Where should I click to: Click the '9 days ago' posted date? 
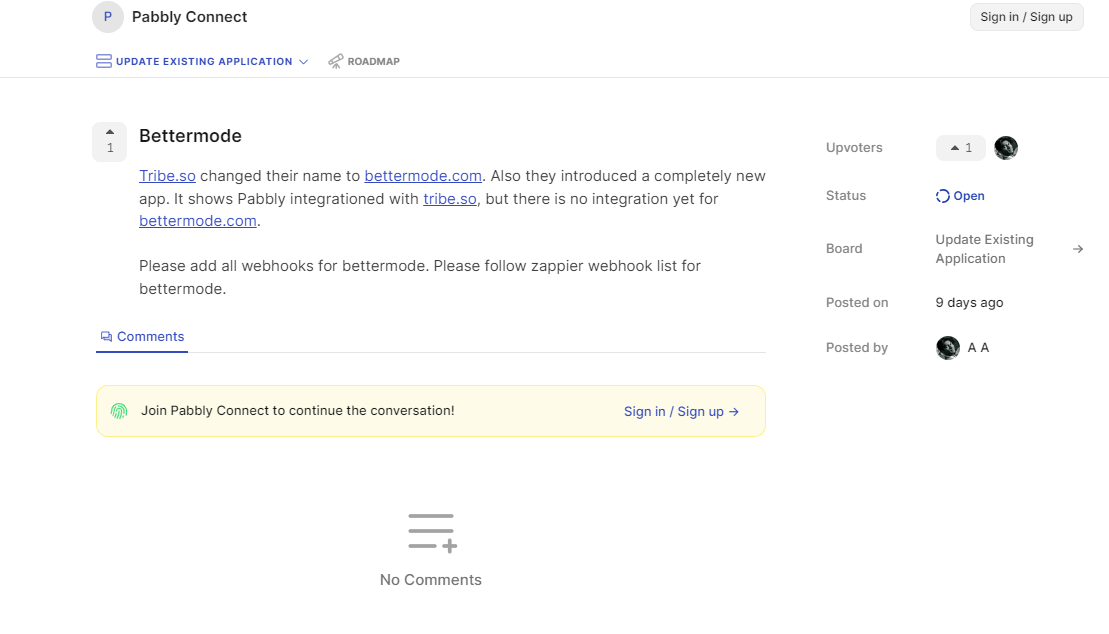pyautogui.click(x=970, y=303)
